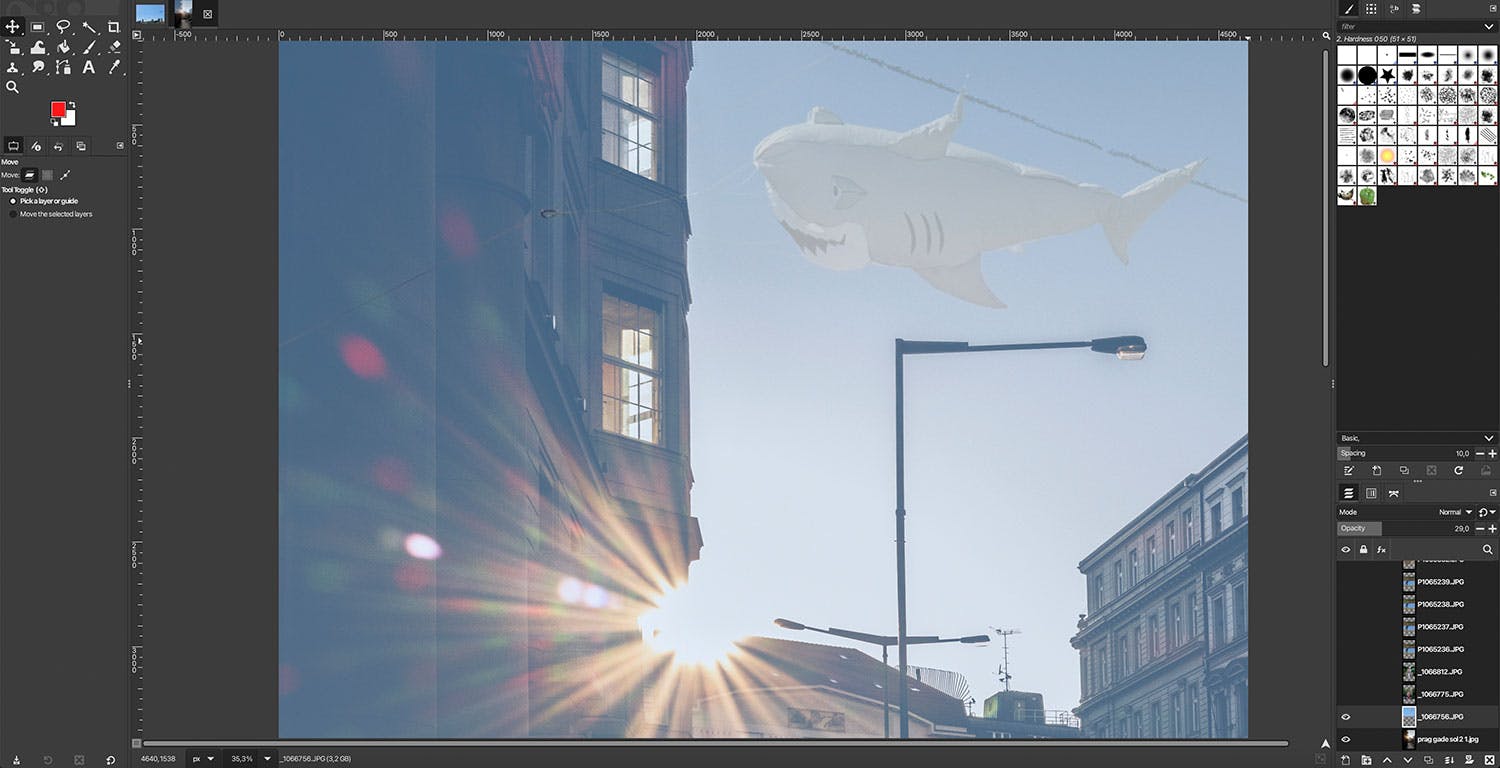Open the px unit dropdown in status bar
1500x768 pixels.
[203, 759]
